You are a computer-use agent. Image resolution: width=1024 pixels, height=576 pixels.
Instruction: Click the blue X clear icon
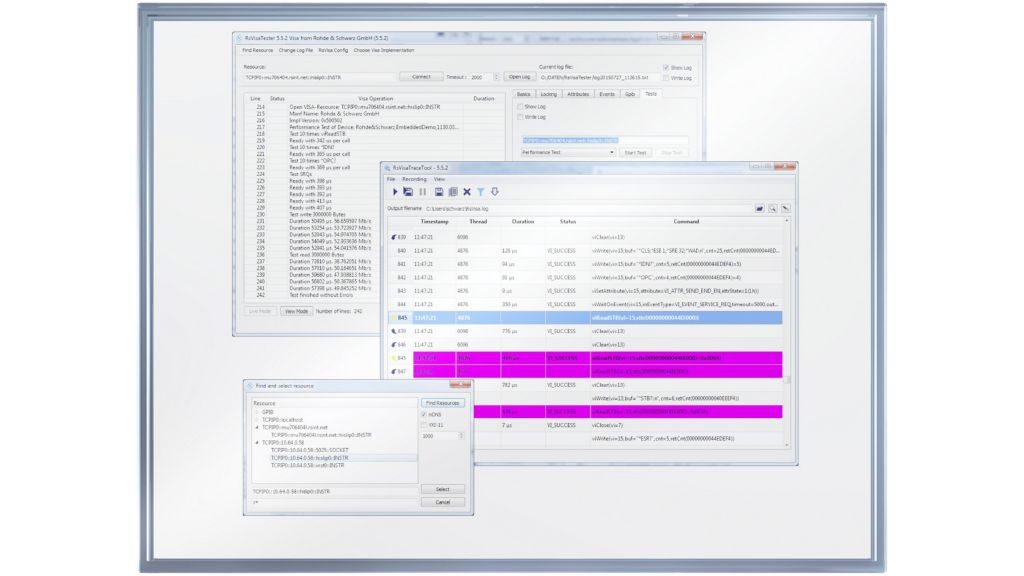click(466, 191)
